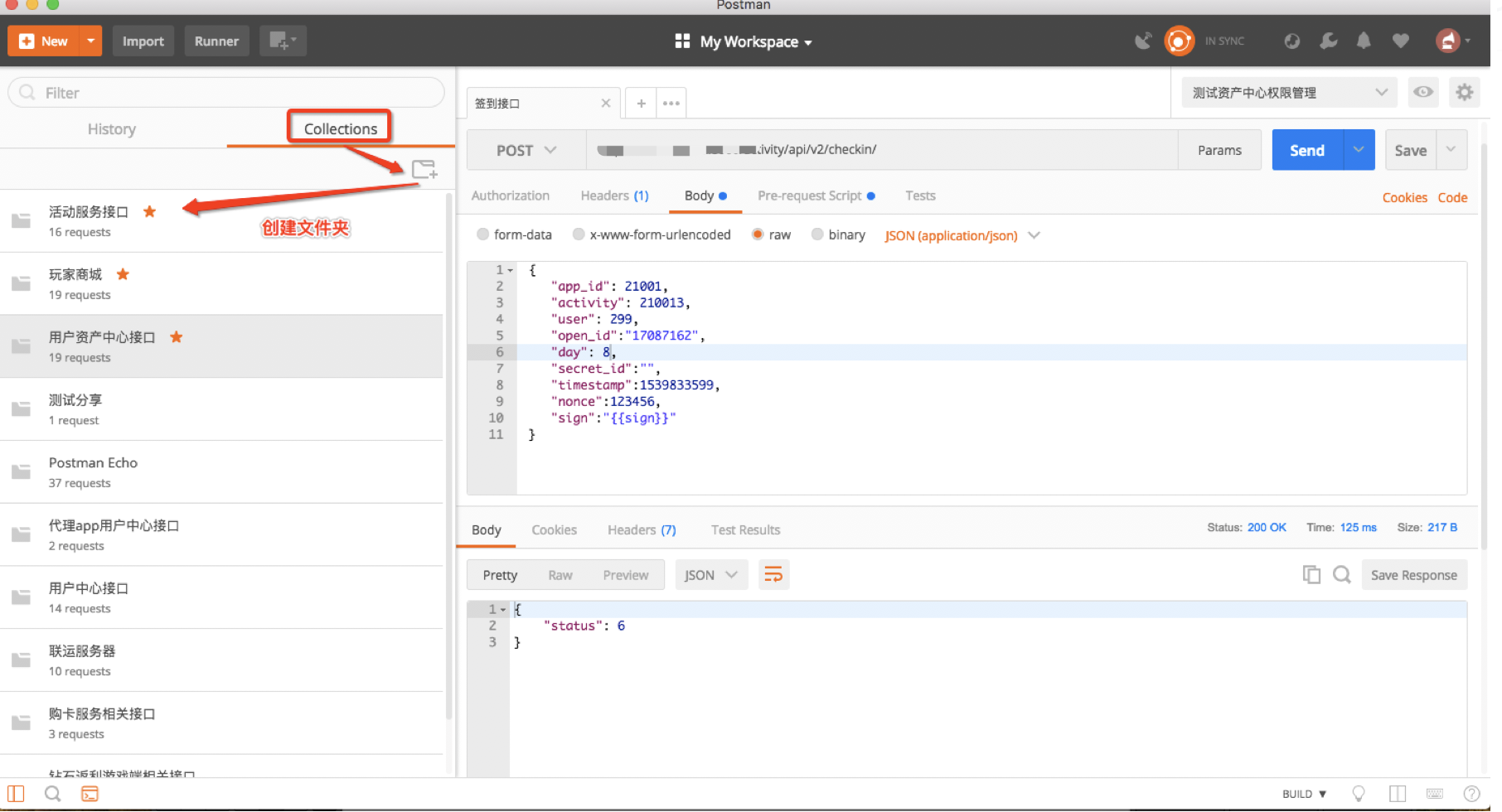The width and height of the screenshot is (1502, 812).
Task: Click the Code link
Action: pos(1452,197)
